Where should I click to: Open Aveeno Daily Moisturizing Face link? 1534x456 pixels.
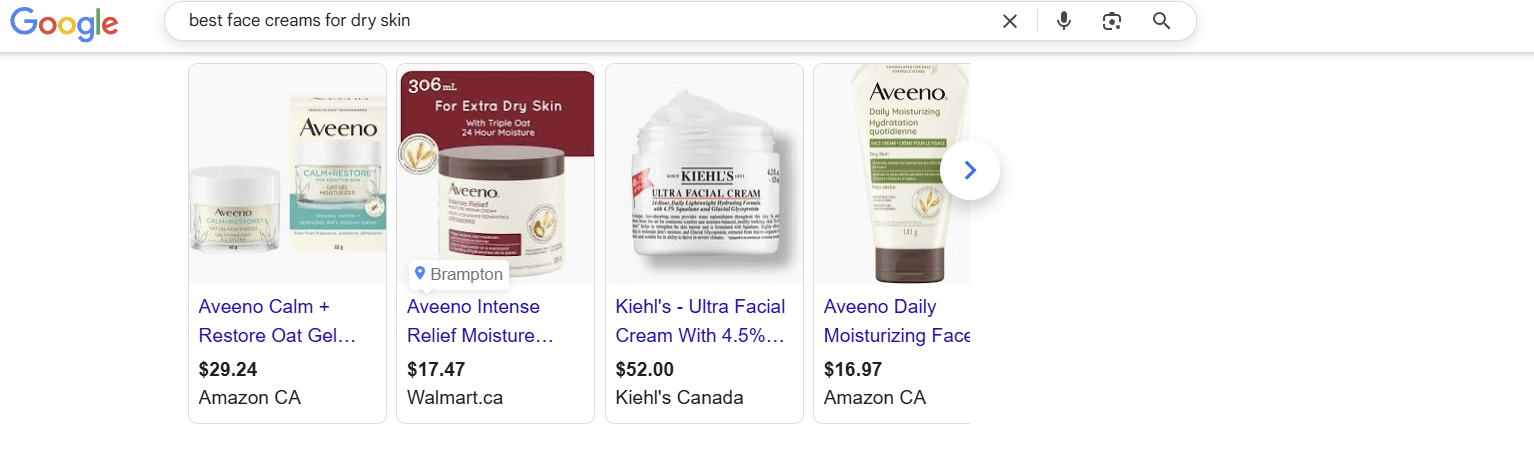(x=896, y=321)
